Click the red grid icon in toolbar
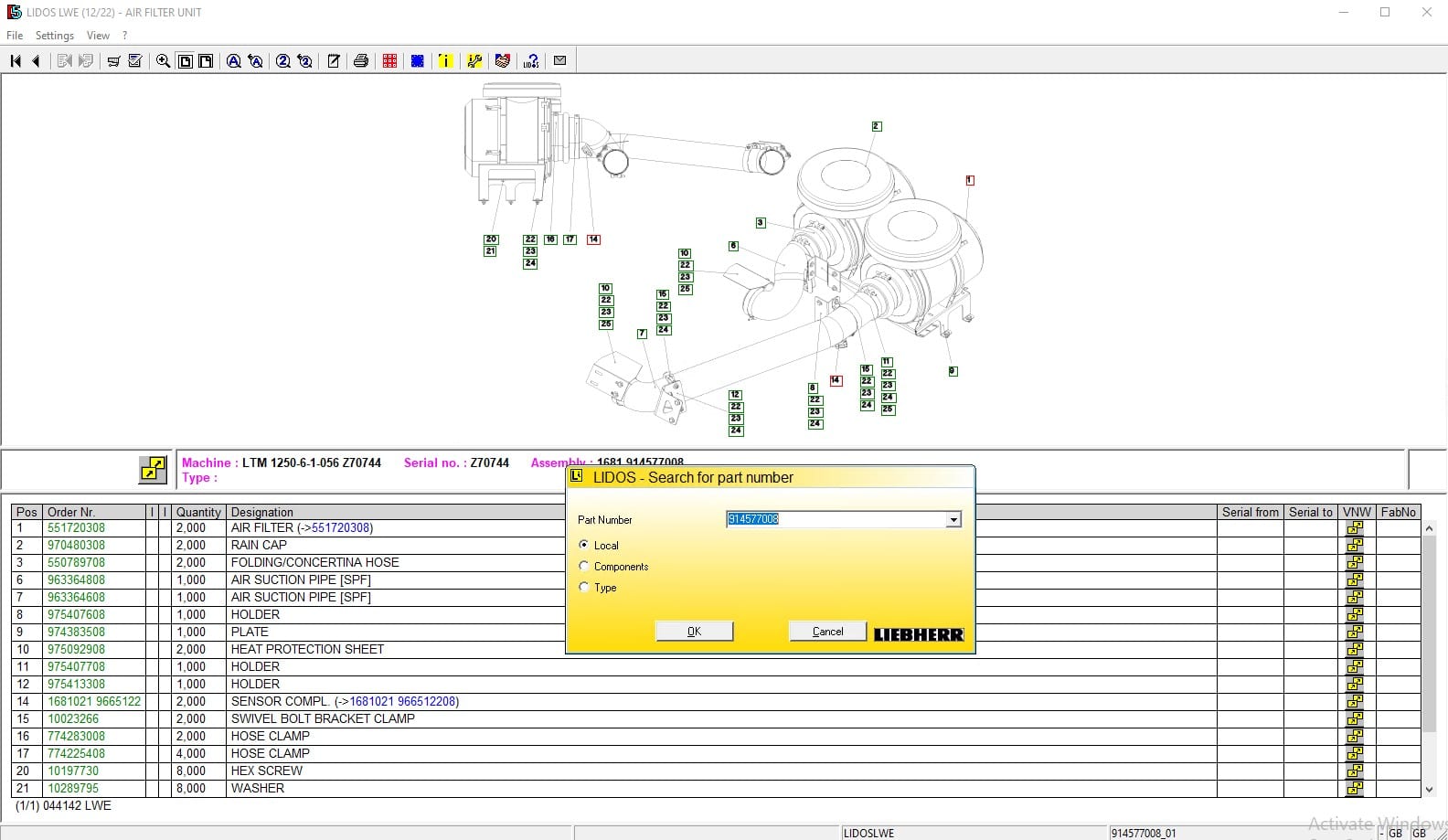 (x=389, y=61)
